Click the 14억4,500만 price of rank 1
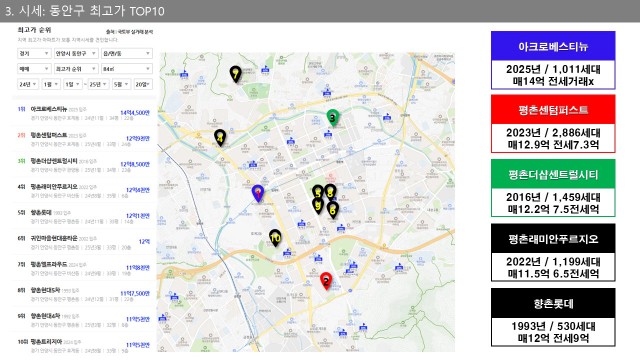 [135, 113]
